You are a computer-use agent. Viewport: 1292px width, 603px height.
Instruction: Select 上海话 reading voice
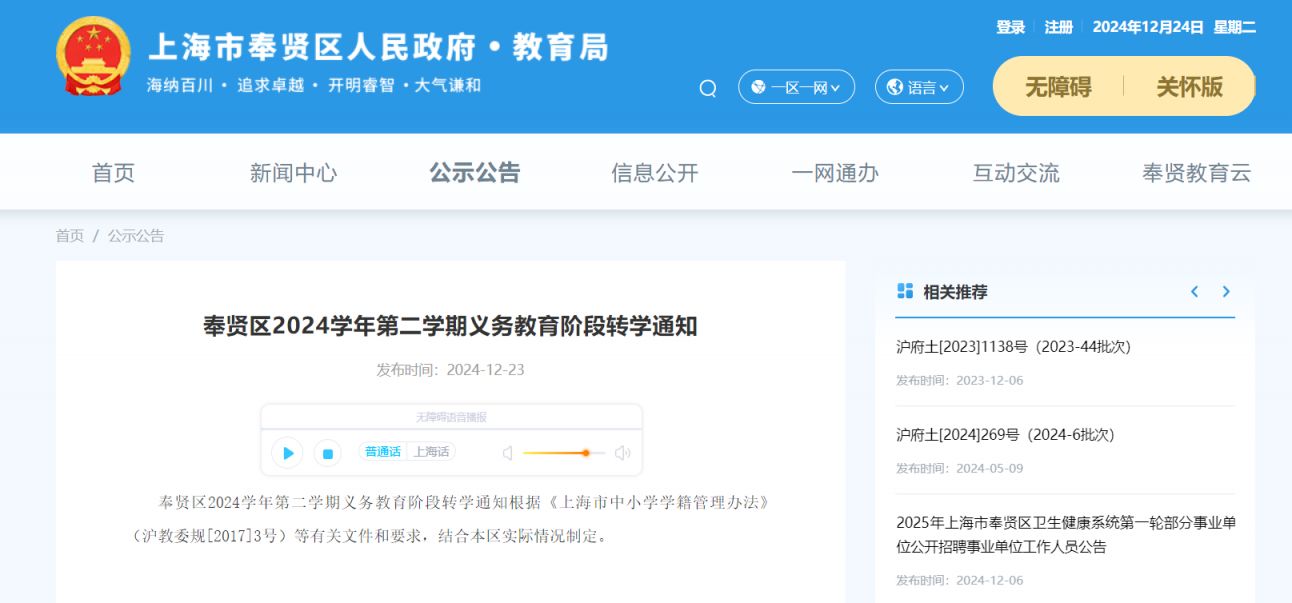coord(431,452)
